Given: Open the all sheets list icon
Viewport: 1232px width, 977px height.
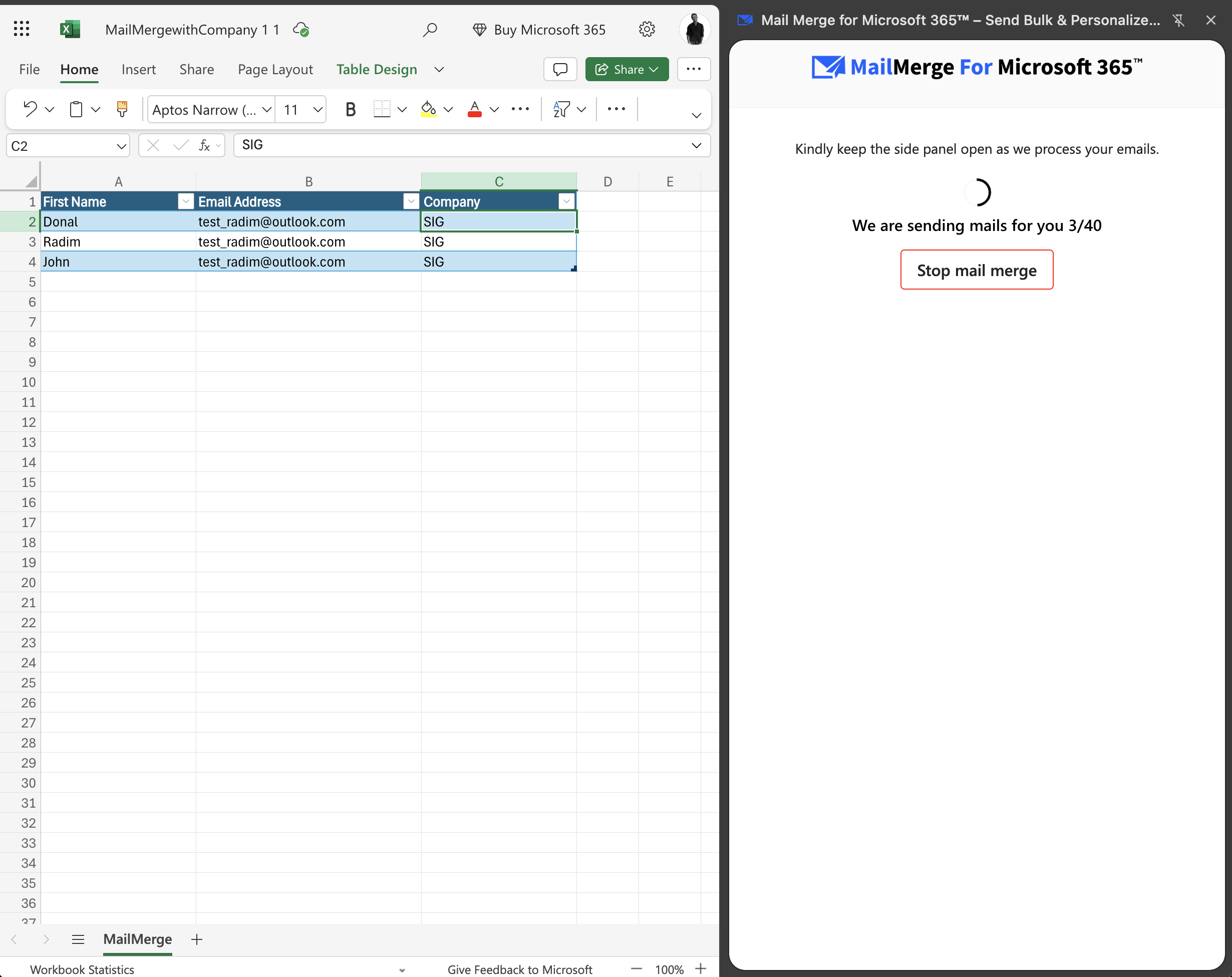Looking at the screenshot, I should coord(78,939).
